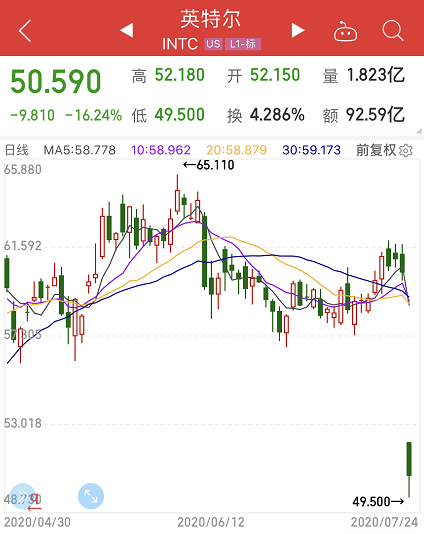Expand quote details via corner triangle

coord(419,131)
